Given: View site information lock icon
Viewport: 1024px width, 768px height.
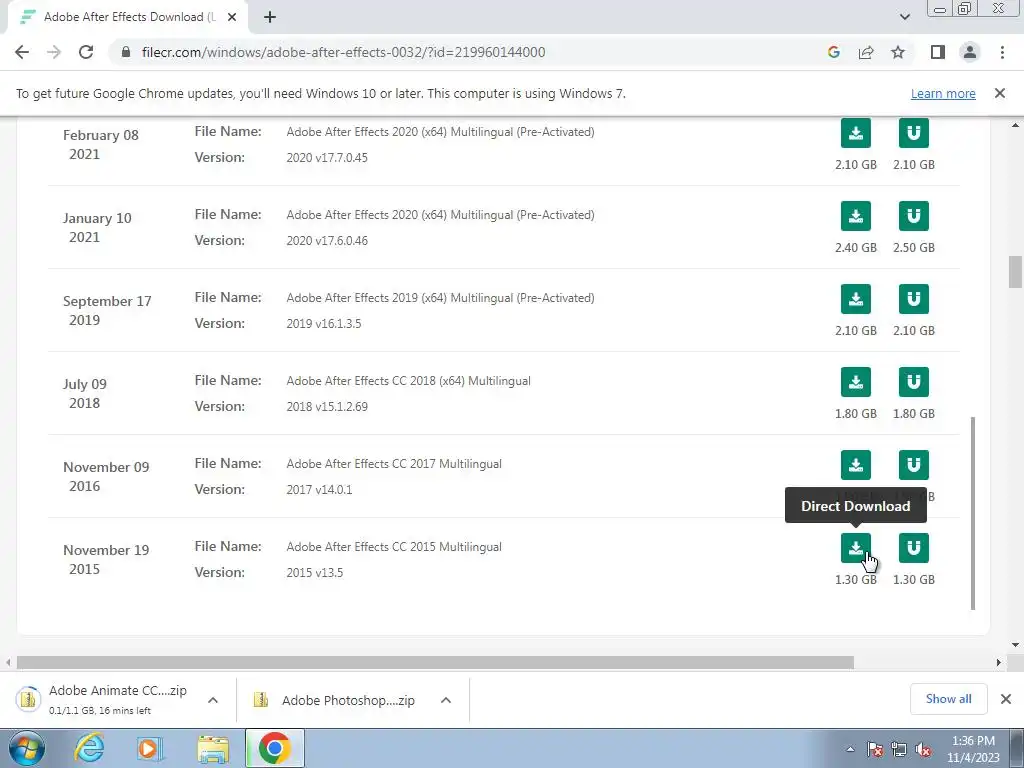Looking at the screenshot, I should 126,52.
